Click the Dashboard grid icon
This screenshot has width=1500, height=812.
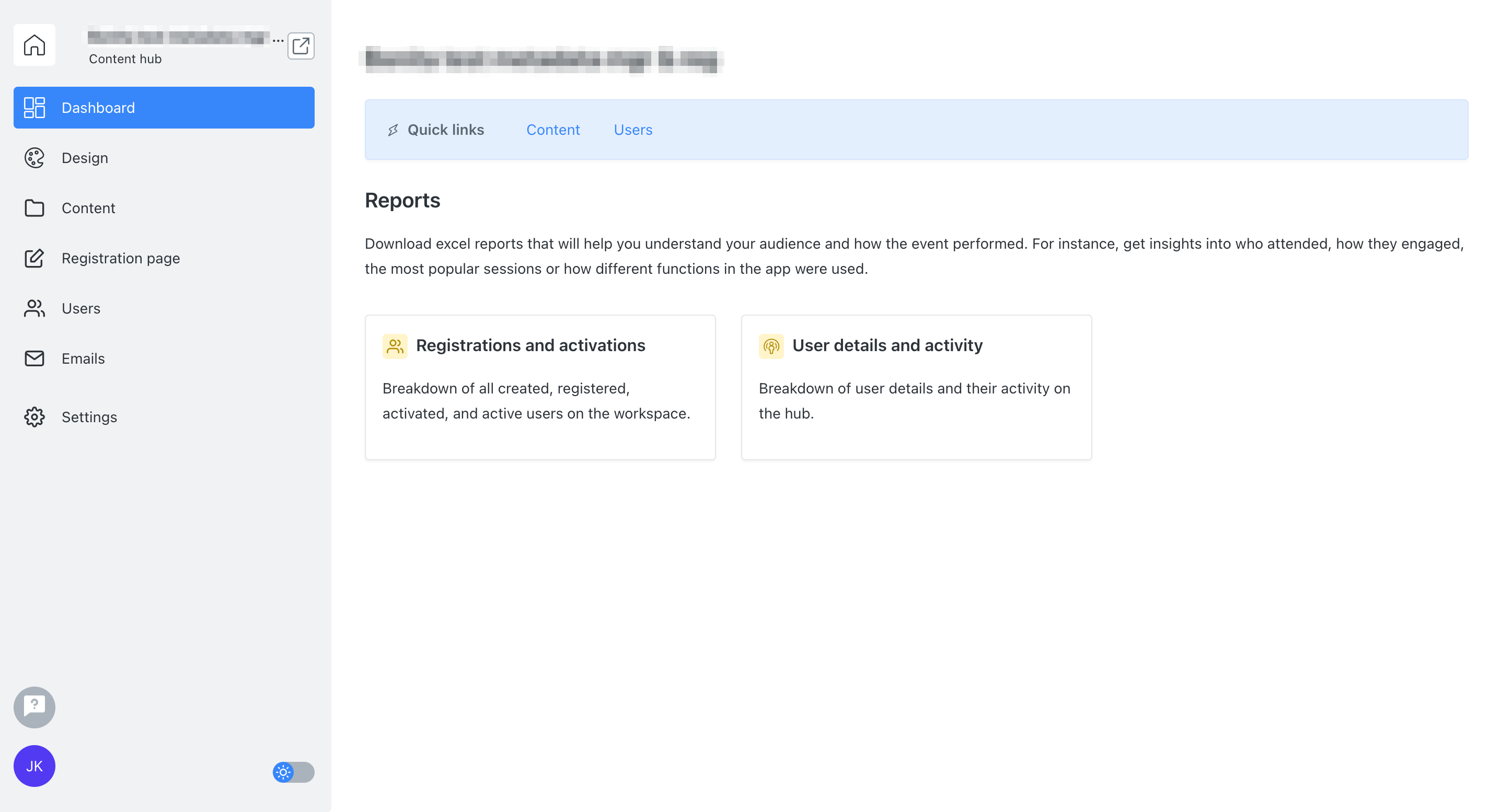coord(34,108)
